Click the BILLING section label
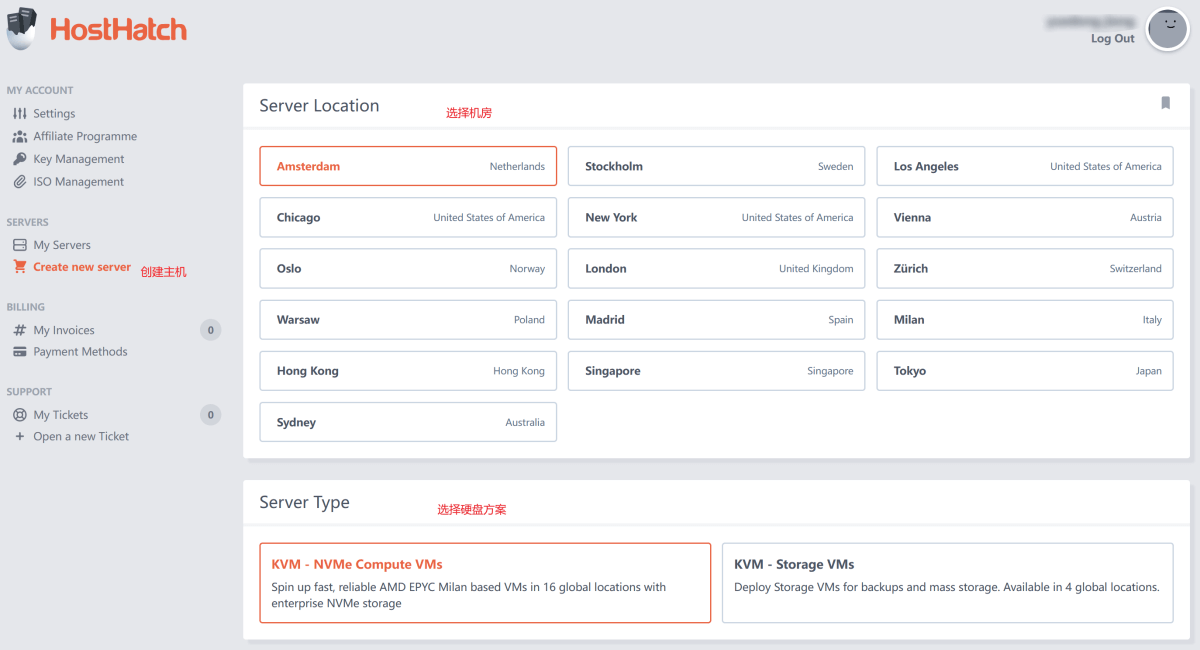 (26, 307)
